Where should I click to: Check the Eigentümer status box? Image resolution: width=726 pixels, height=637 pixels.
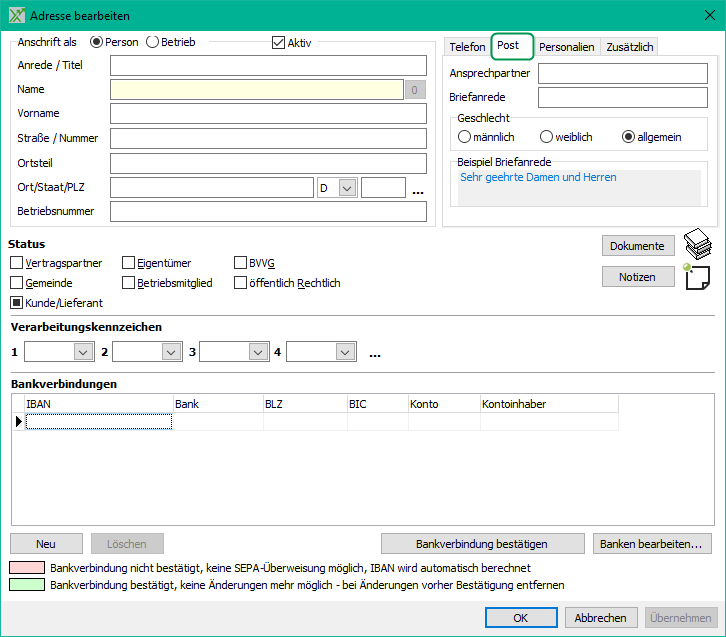(x=129, y=263)
